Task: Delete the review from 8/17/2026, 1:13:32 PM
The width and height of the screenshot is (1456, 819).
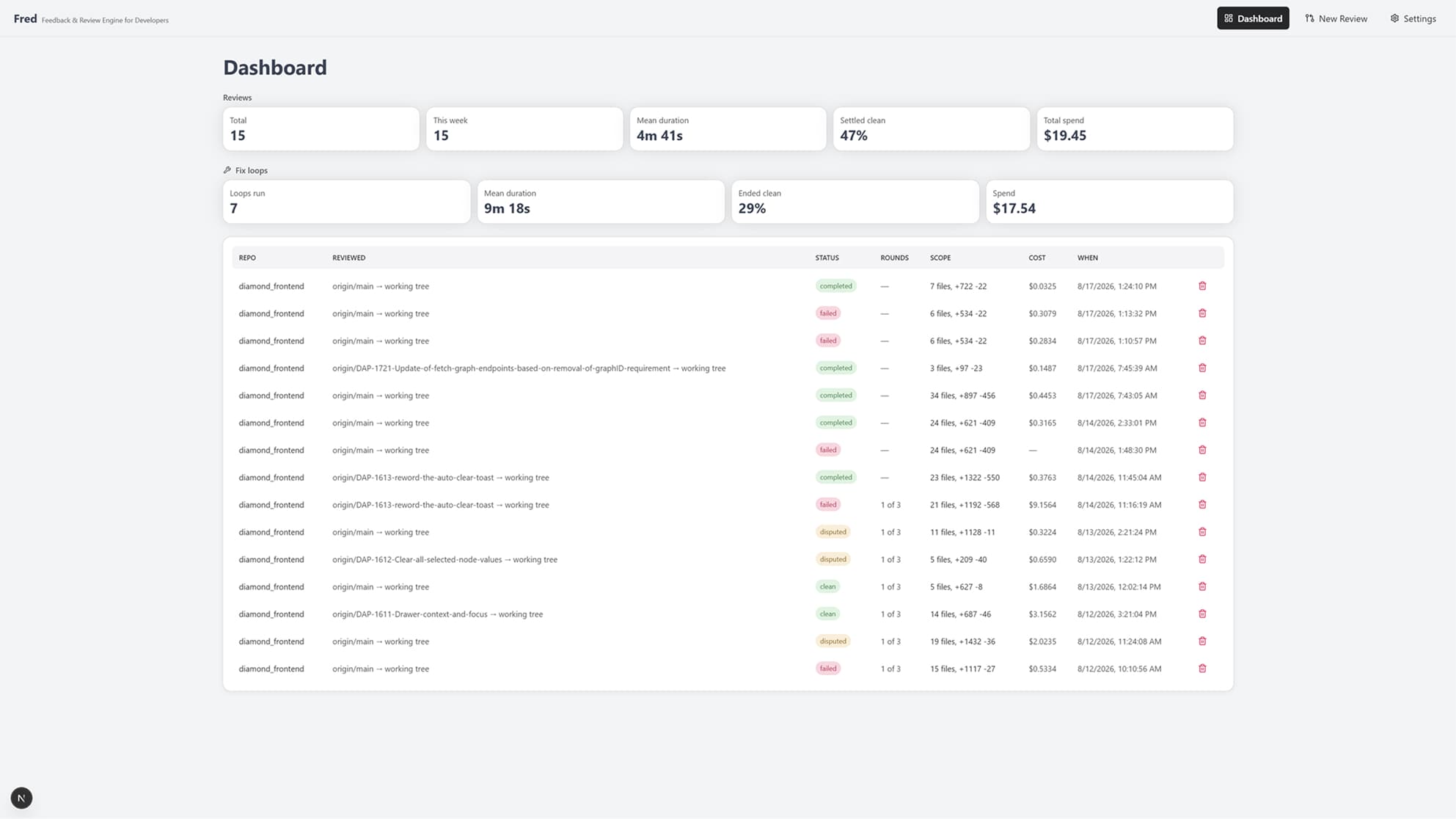Action: 1202,313
